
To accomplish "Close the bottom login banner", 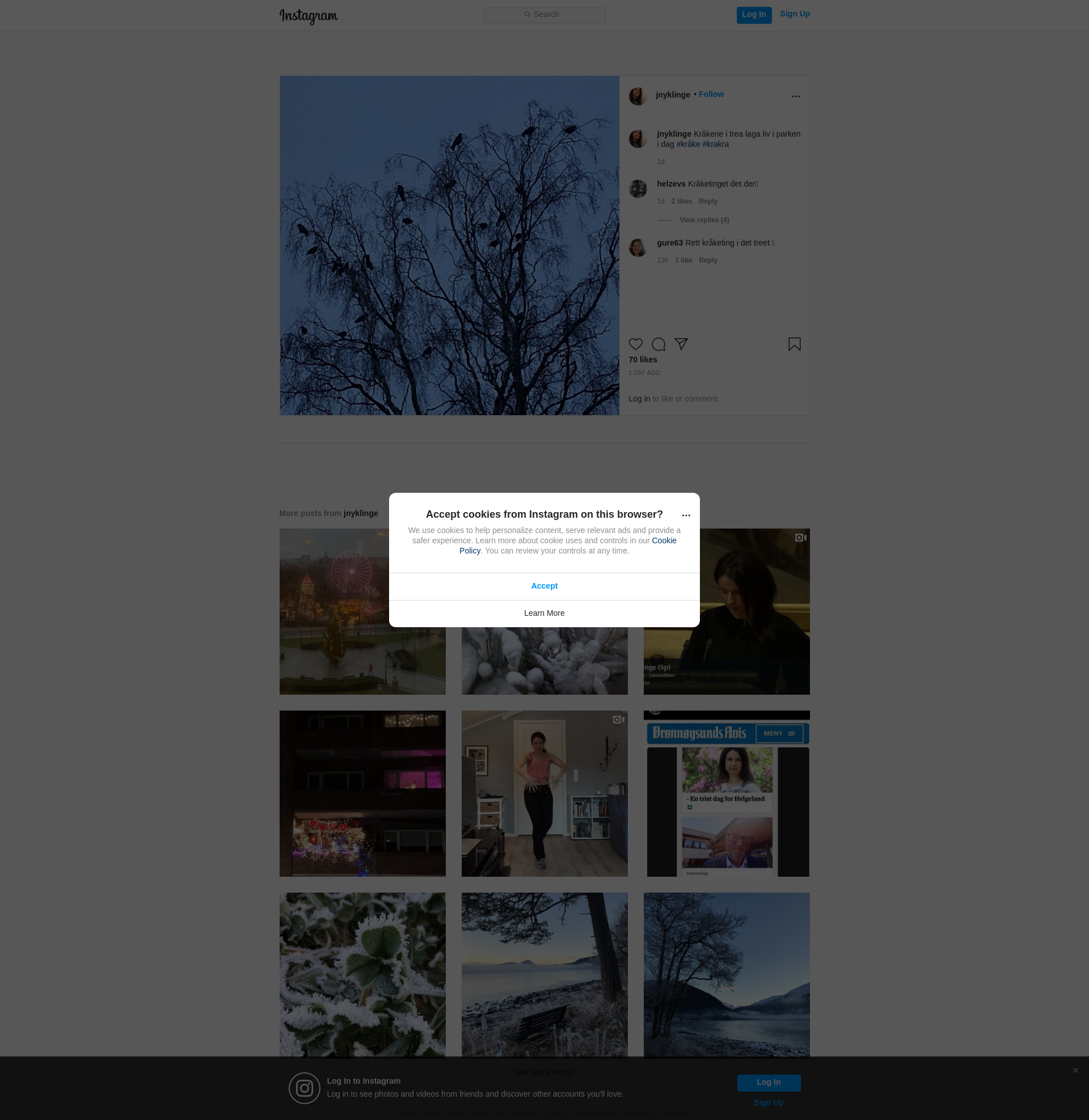I will [1075, 1071].
